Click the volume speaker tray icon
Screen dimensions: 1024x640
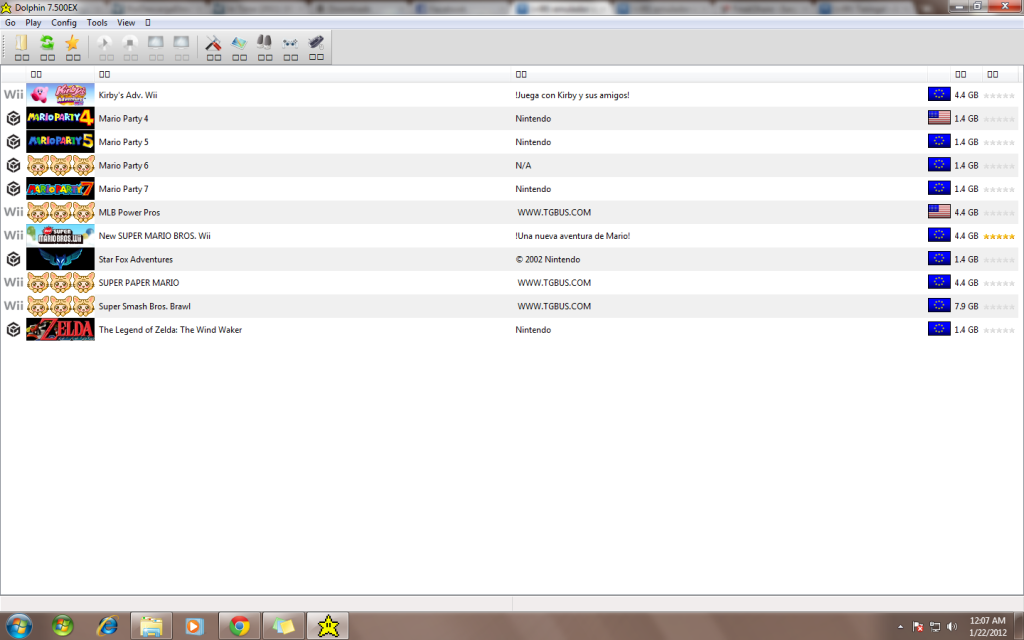(952, 627)
